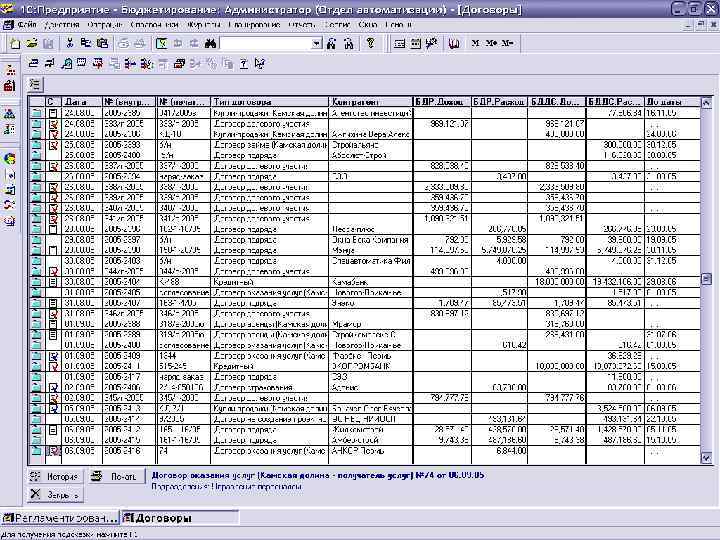The image size is (720, 540).
Task: Click the M+ memory add button
Action: pyautogui.click(x=491, y=43)
